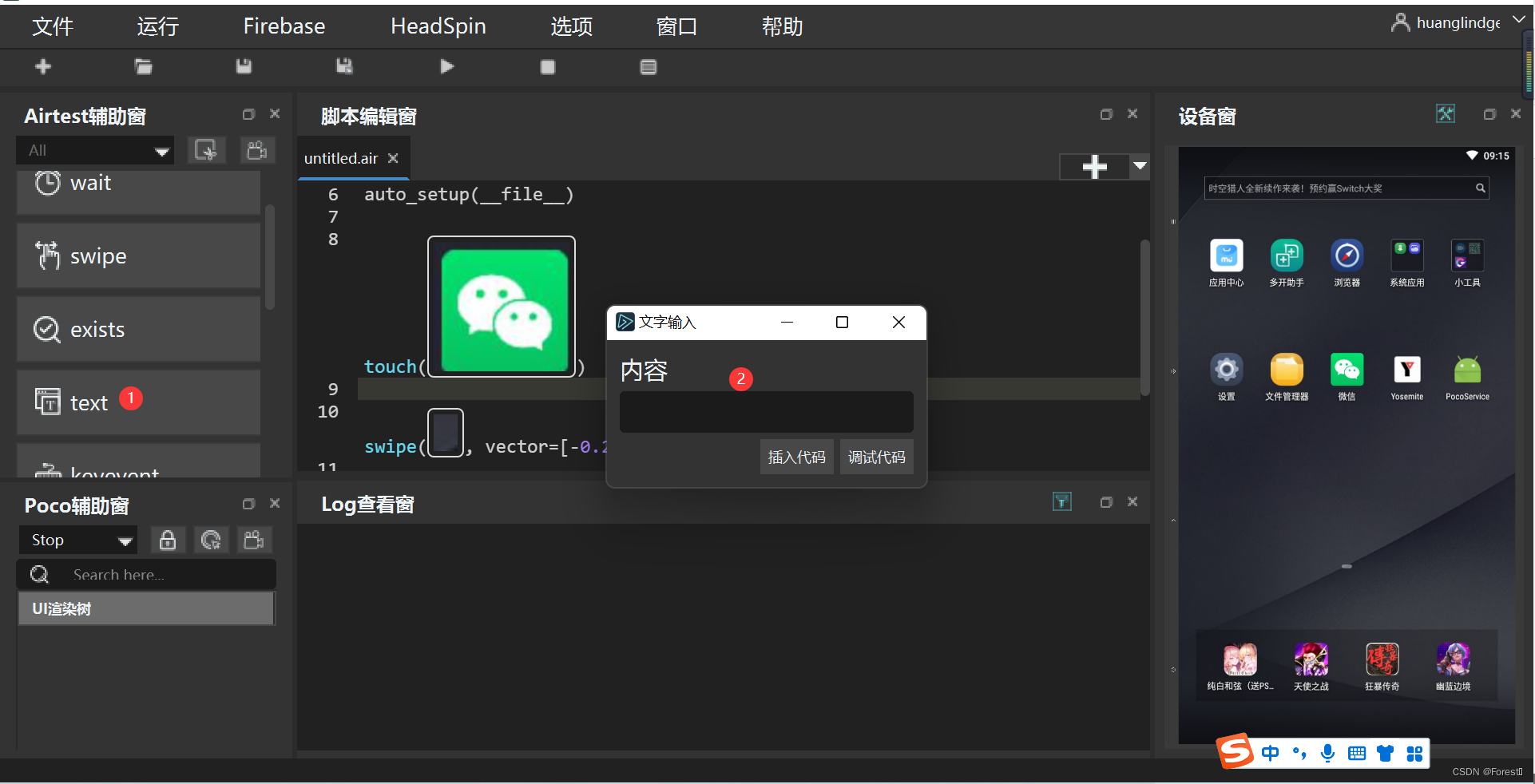Open a script with the folder icon

(x=144, y=67)
